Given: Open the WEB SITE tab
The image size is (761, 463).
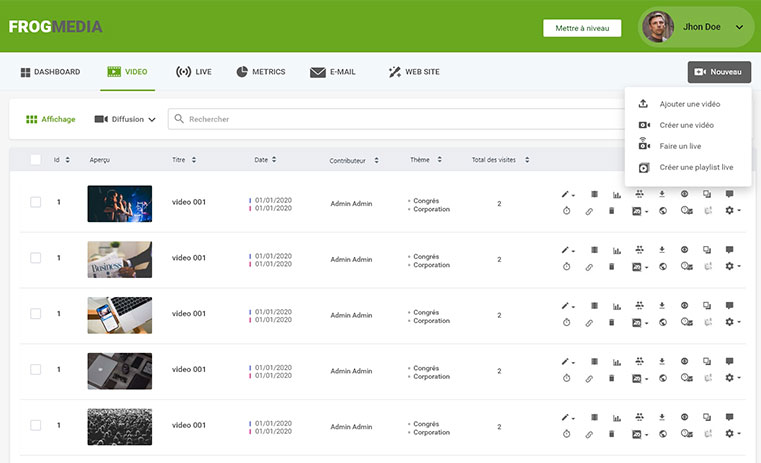Looking at the screenshot, I should 414,72.
